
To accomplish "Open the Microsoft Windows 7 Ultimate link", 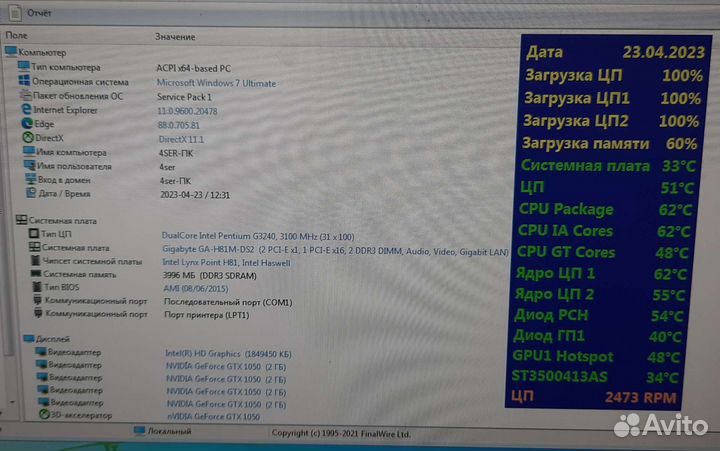I will click(x=216, y=83).
